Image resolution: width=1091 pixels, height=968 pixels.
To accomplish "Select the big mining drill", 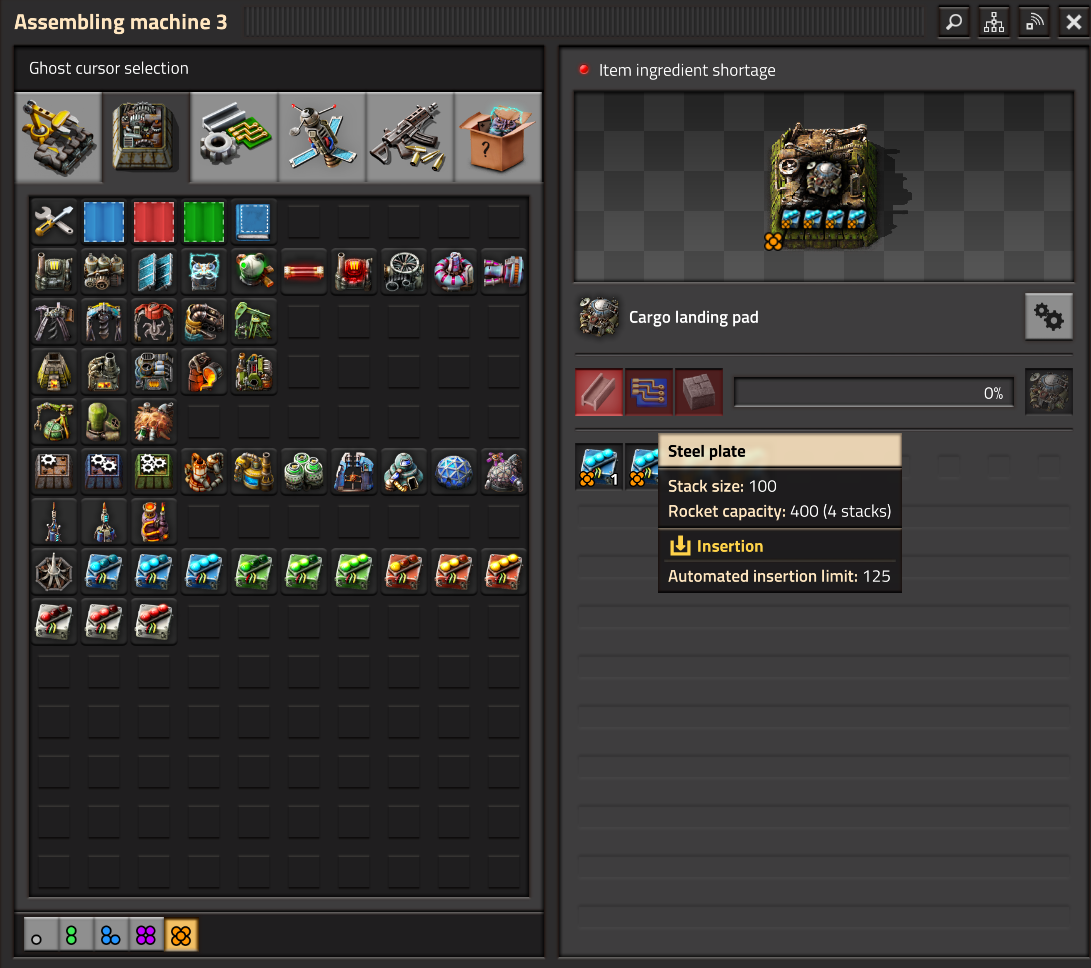I will [x=154, y=322].
